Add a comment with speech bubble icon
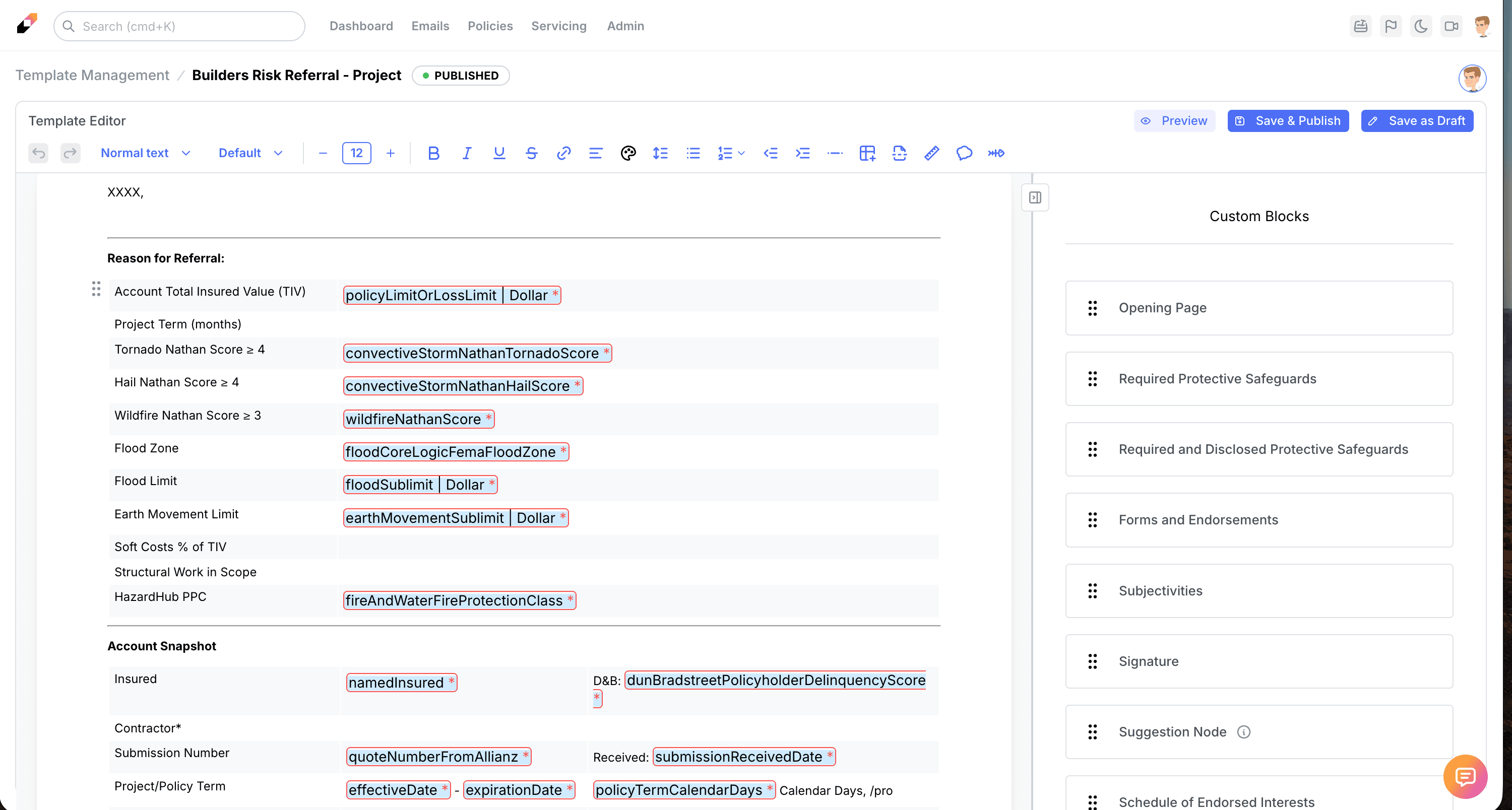 (x=964, y=153)
